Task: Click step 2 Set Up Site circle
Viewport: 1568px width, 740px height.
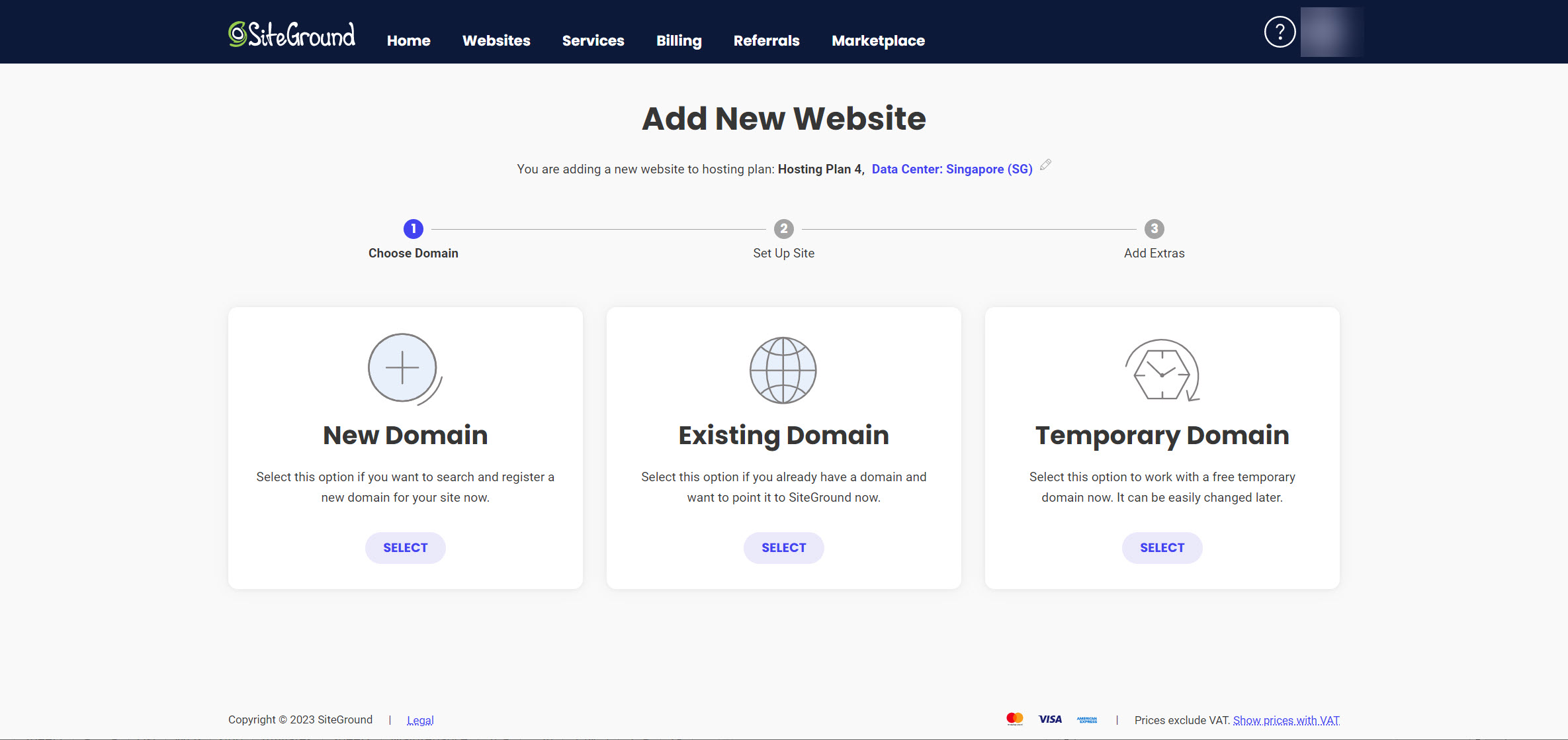Action: coord(783,229)
